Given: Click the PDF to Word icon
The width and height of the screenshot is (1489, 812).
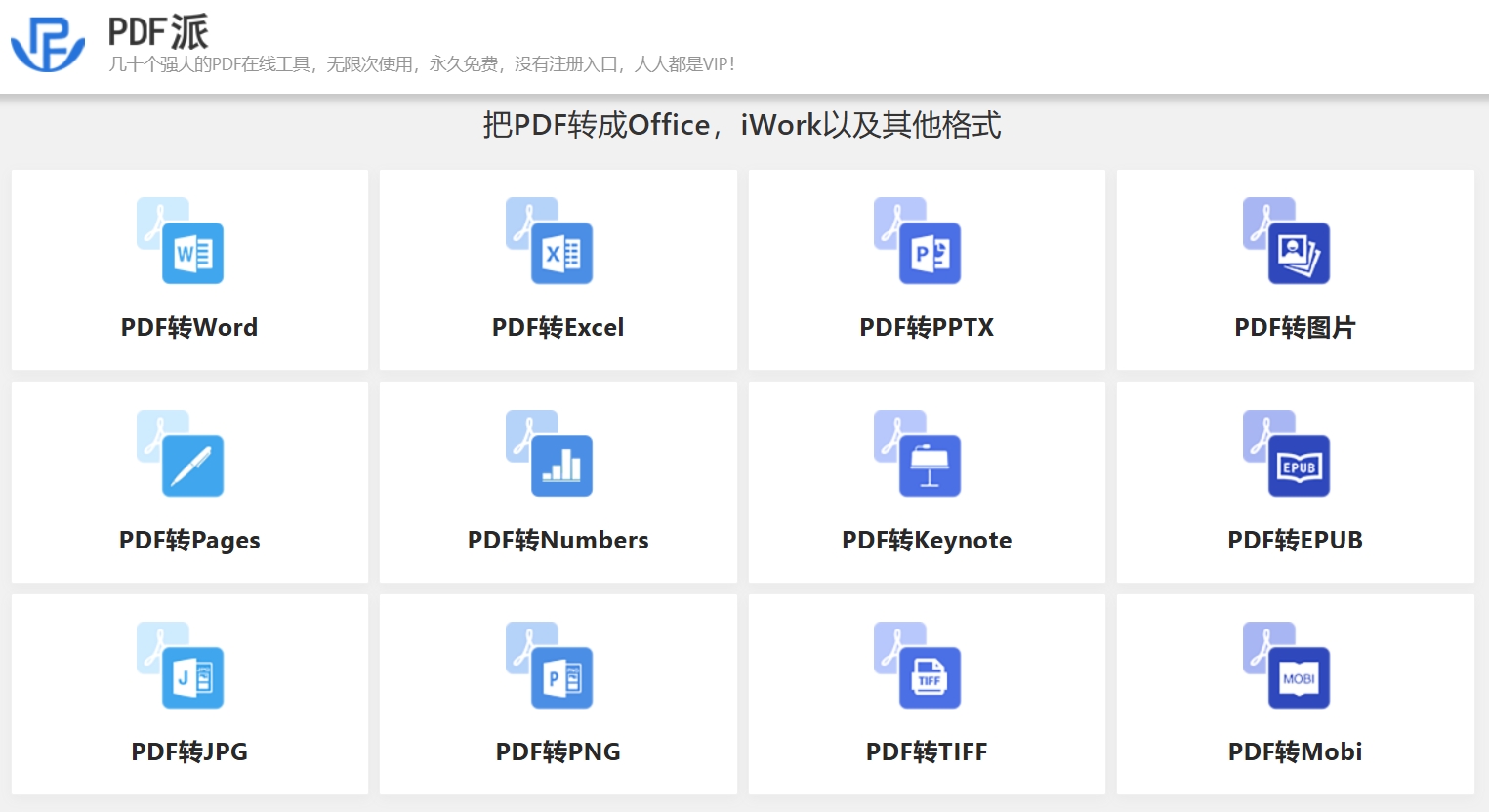Looking at the screenshot, I should (x=181, y=241).
